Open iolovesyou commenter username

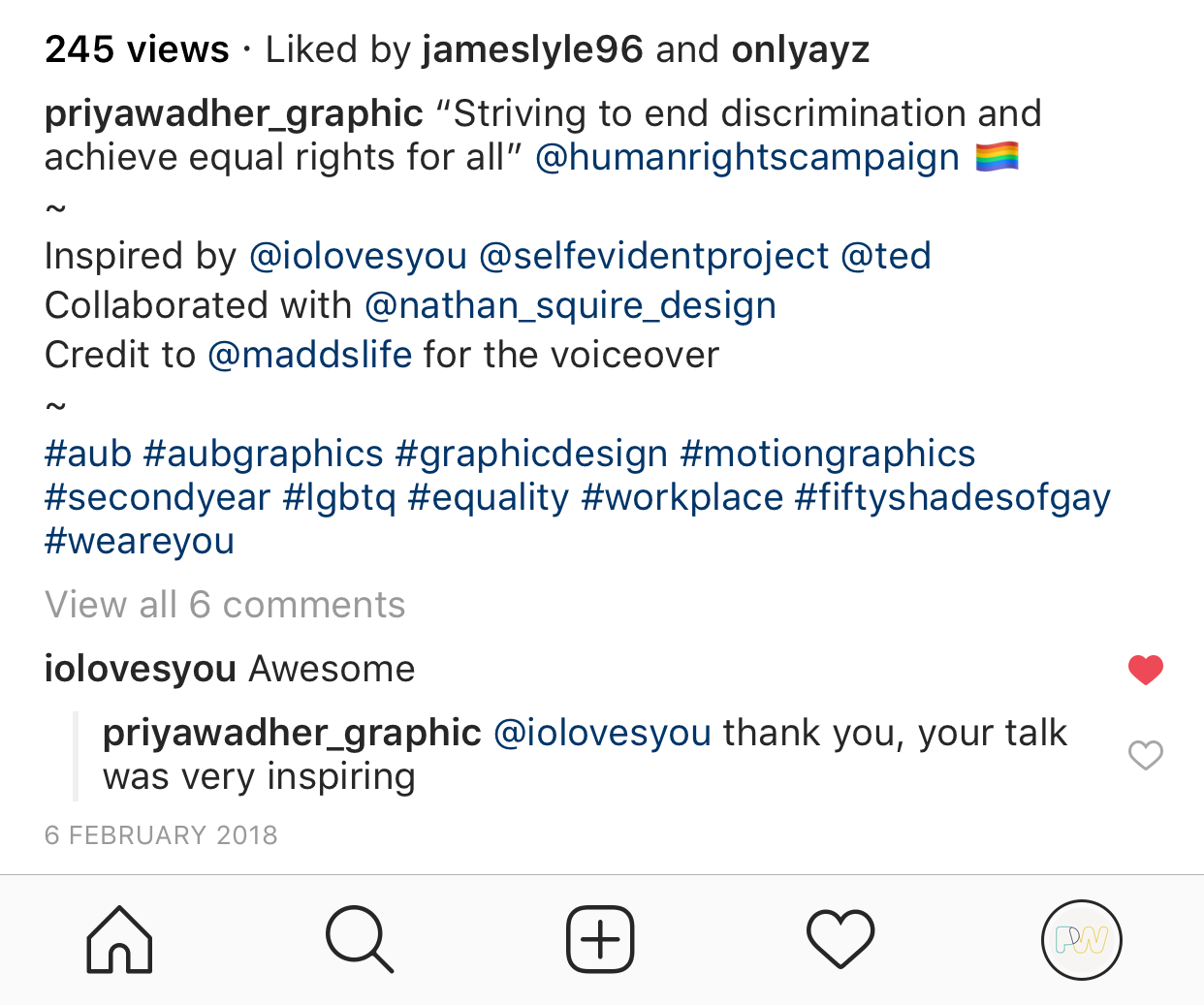(x=141, y=669)
